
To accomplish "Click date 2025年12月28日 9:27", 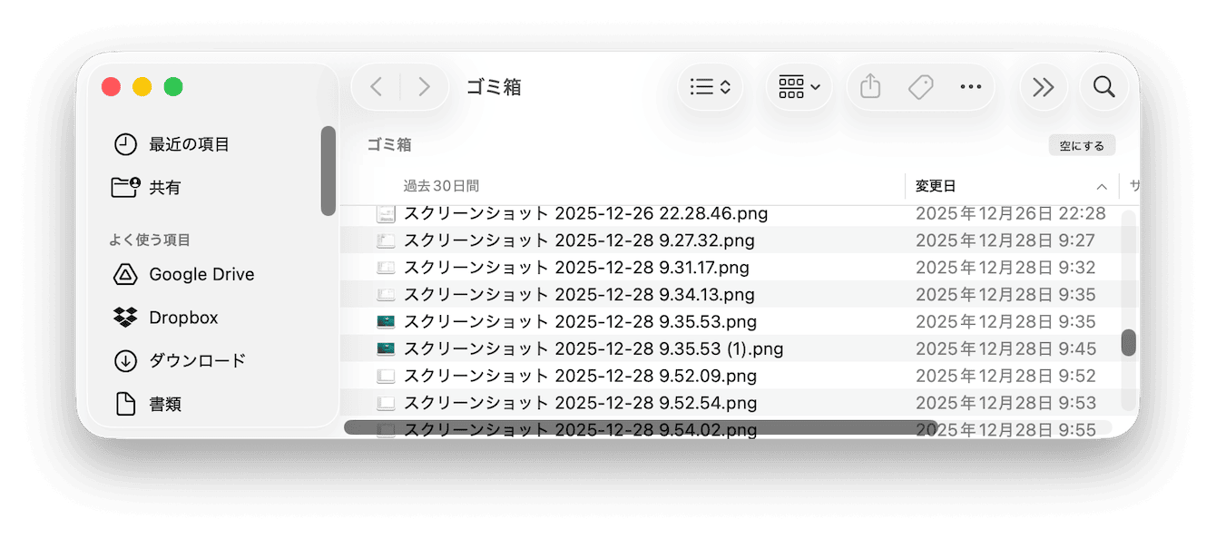I will point(1005,240).
